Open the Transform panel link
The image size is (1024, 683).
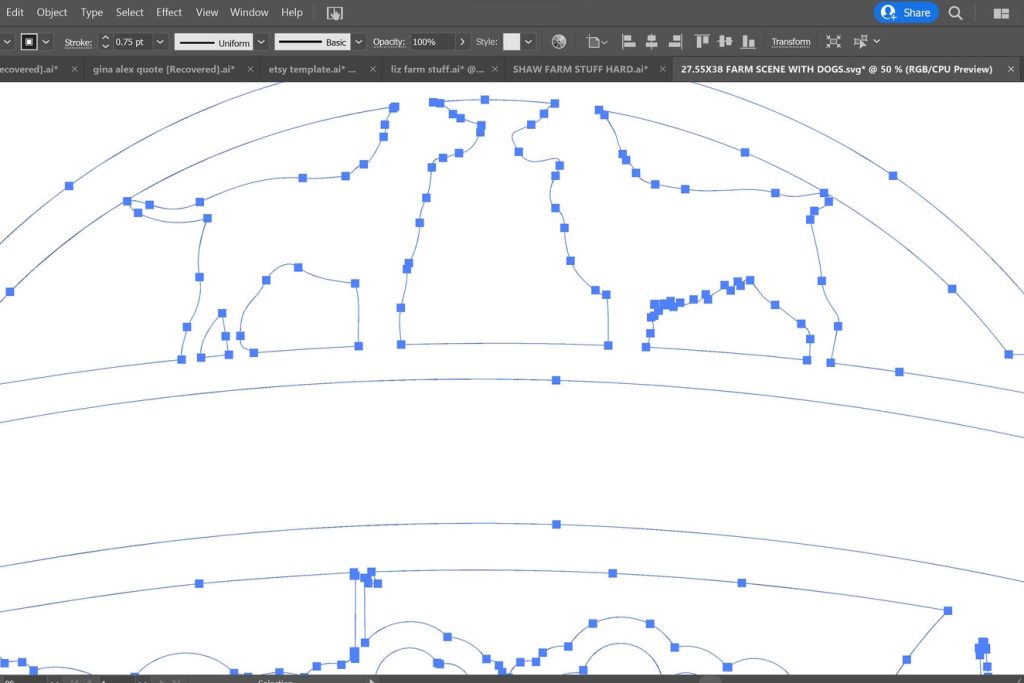point(790,42)
